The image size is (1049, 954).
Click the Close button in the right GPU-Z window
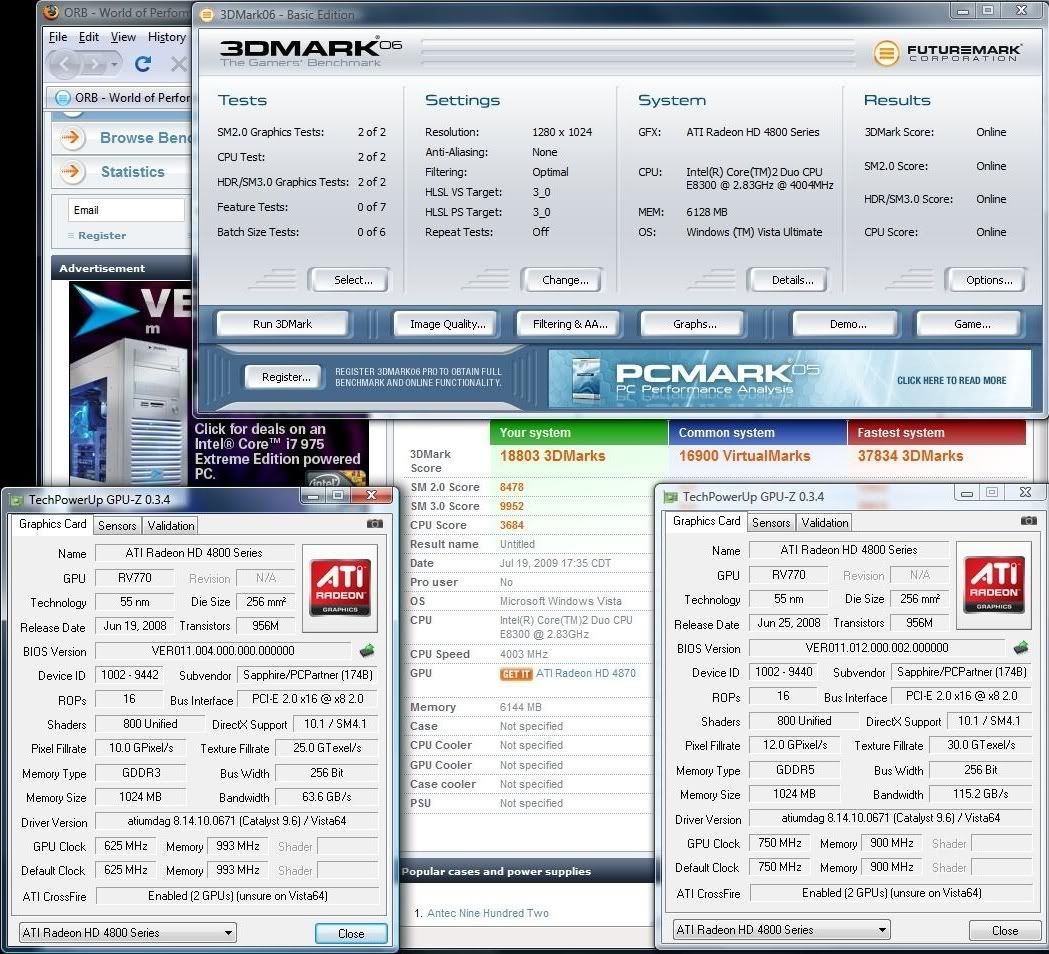[x=1005, y=931]
